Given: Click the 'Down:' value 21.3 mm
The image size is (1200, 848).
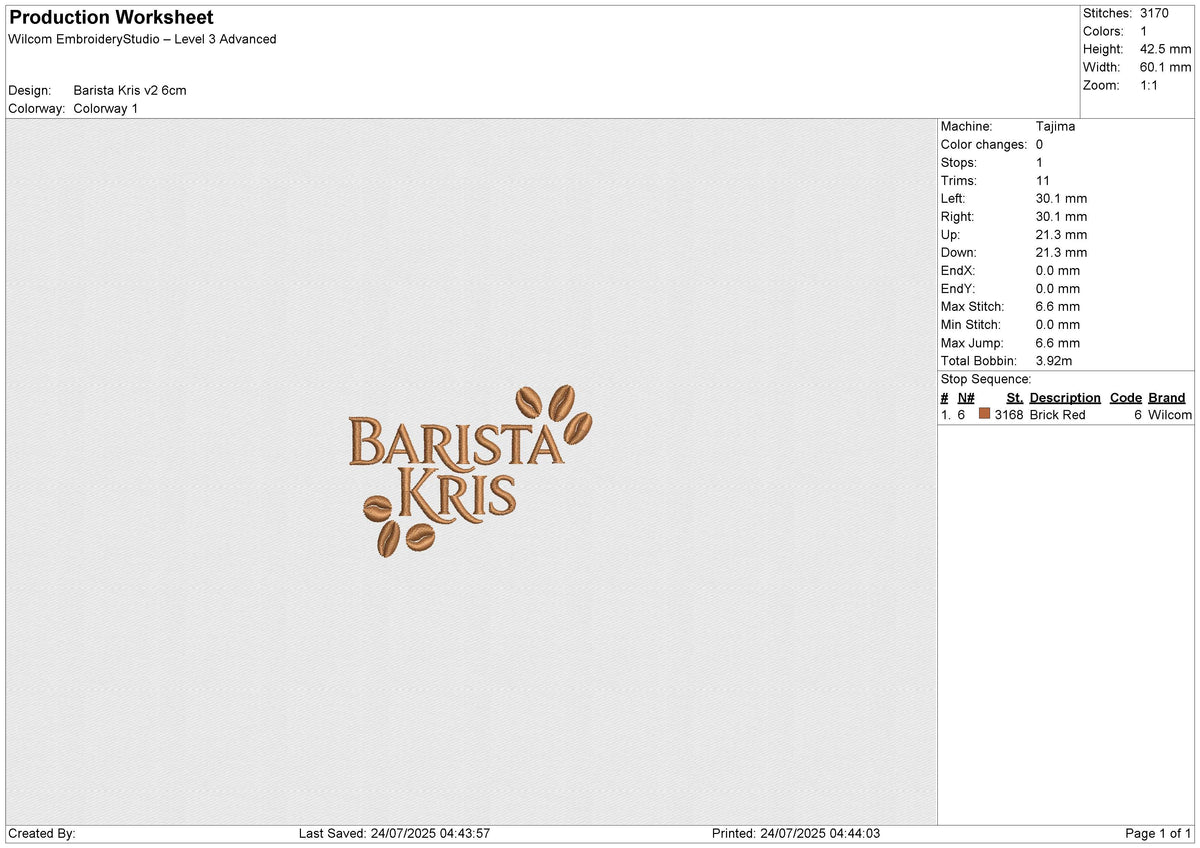Looking at the screenshot, I should point(1062,252).
